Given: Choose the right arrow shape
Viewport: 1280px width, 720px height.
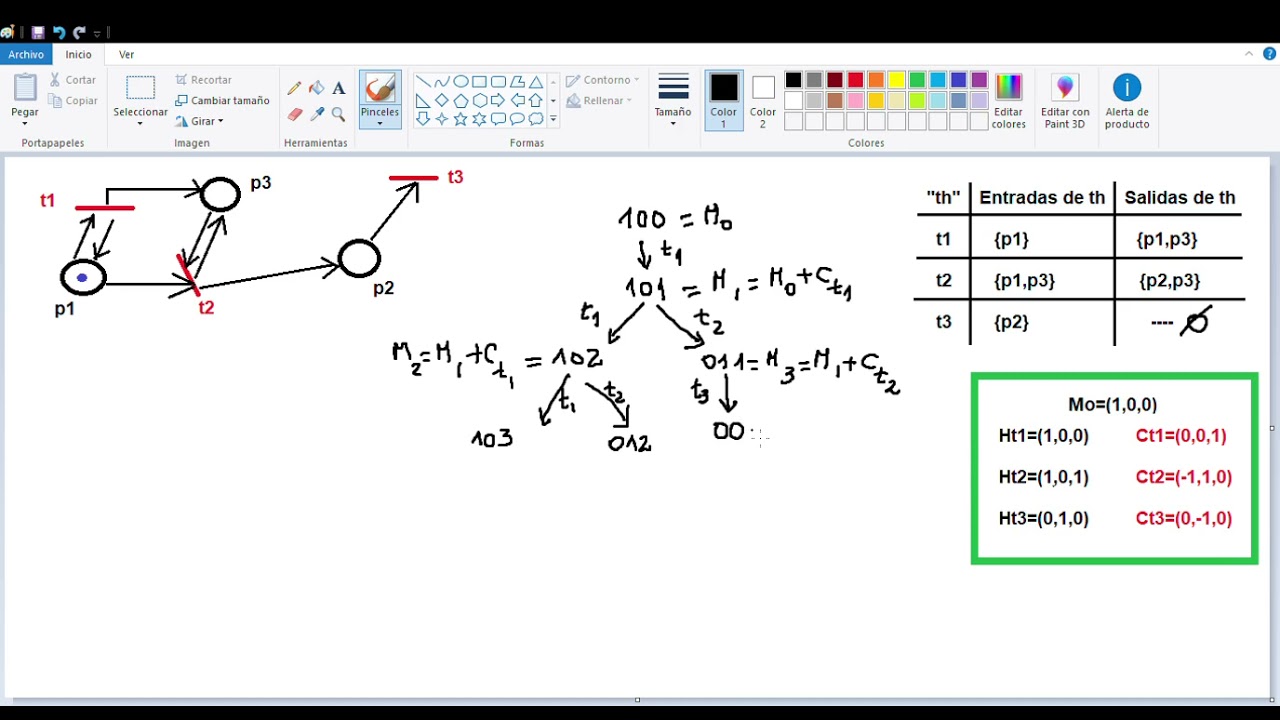Looking at the screenshot, I should click(x=498, y=101).
